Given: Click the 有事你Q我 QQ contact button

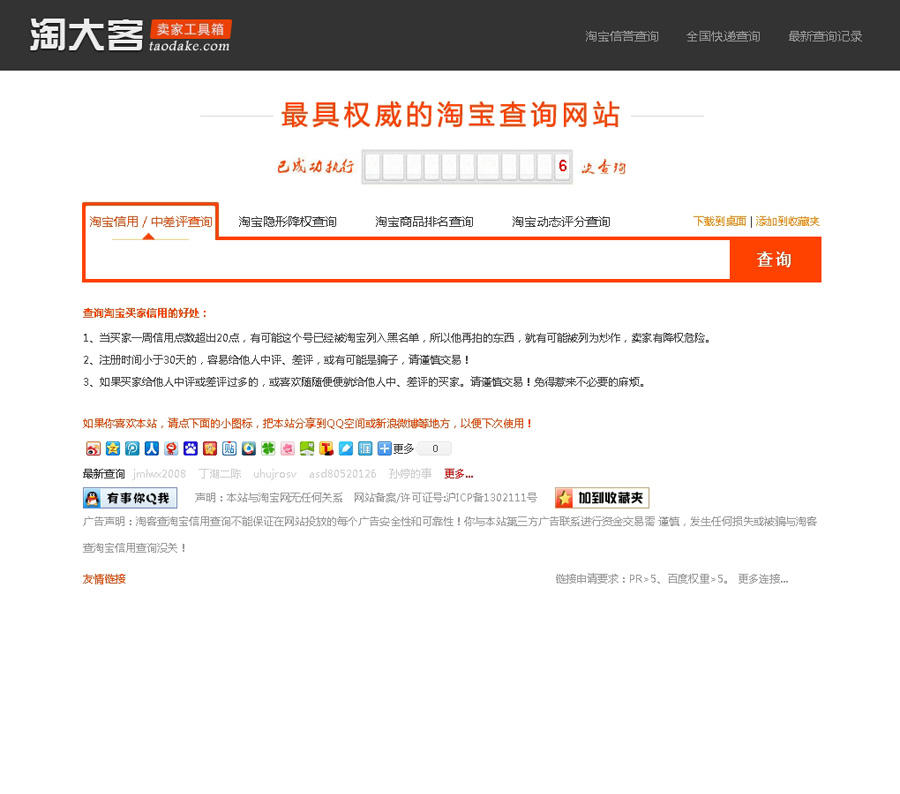Looking at the screenshot, I should pyautogui.click(x=130, y=498).
